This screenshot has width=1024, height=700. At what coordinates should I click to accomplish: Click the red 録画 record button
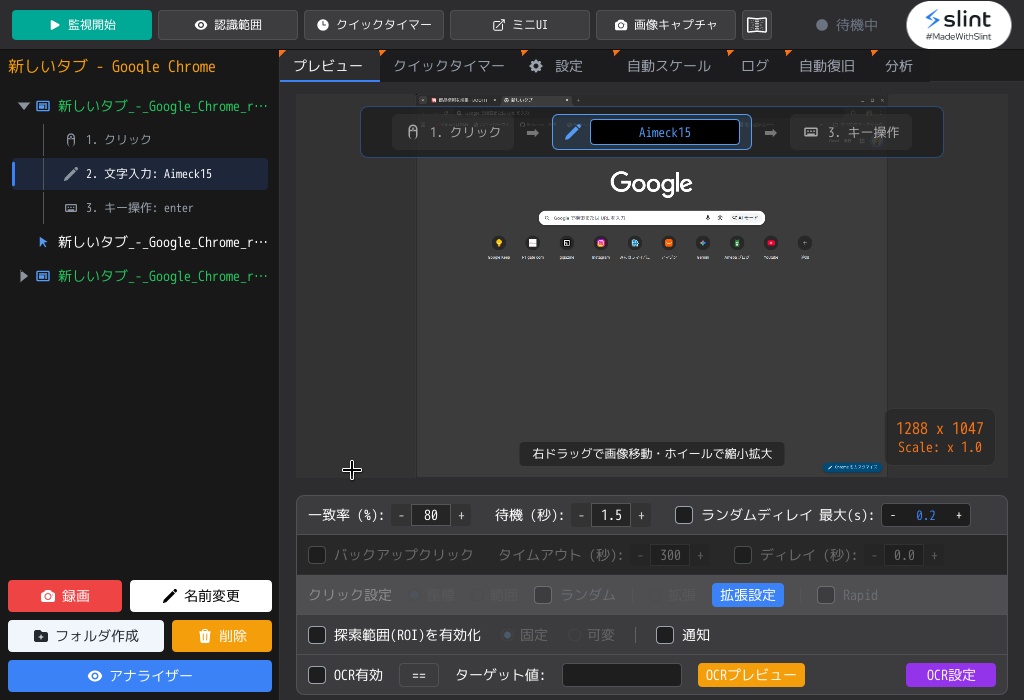(65, 596)
